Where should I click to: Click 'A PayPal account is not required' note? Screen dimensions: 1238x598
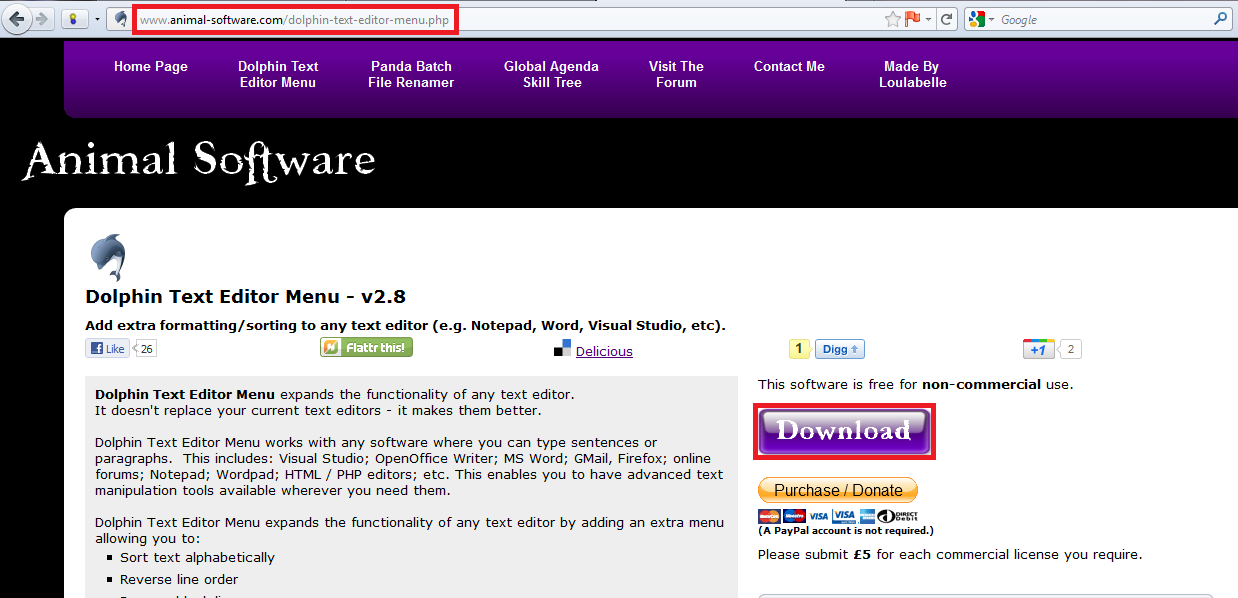pyautogui.click(x=846, y=531)
